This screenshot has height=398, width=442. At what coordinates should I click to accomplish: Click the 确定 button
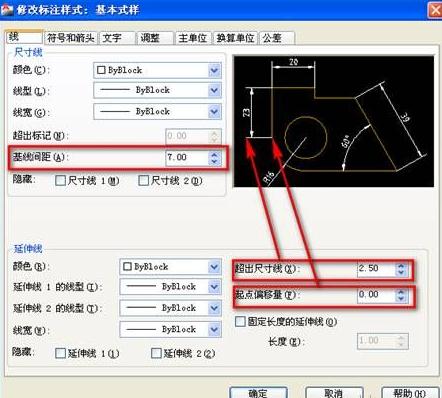[258, 393]
